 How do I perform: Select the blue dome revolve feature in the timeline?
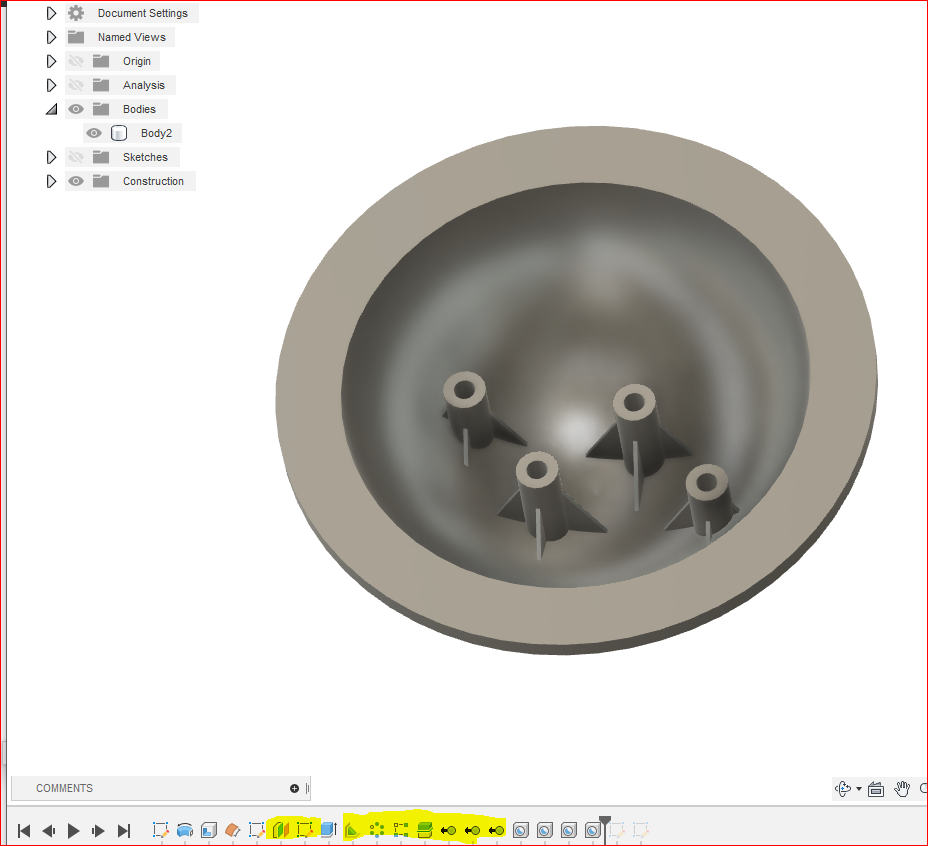click(185, 830)
